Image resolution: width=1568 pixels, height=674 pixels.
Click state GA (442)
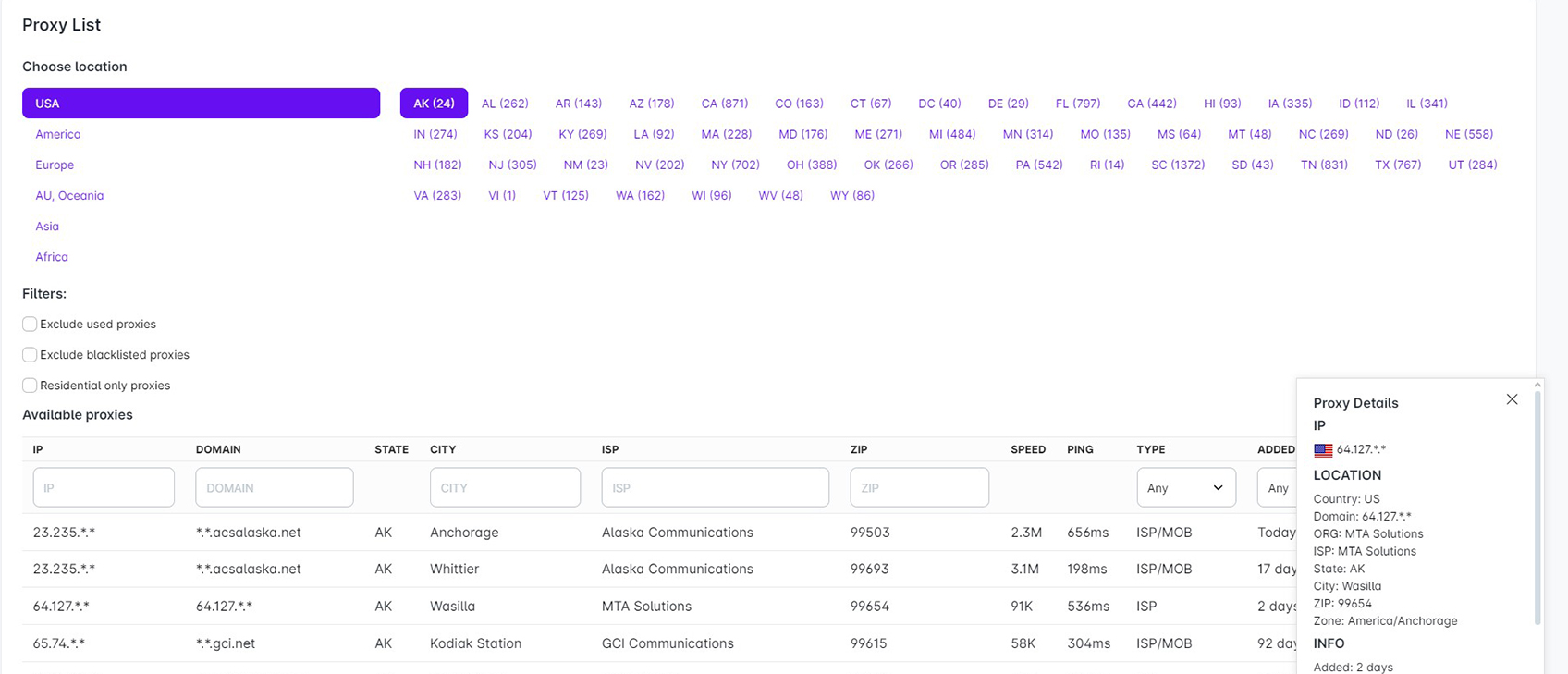[x=1152, y=103]
